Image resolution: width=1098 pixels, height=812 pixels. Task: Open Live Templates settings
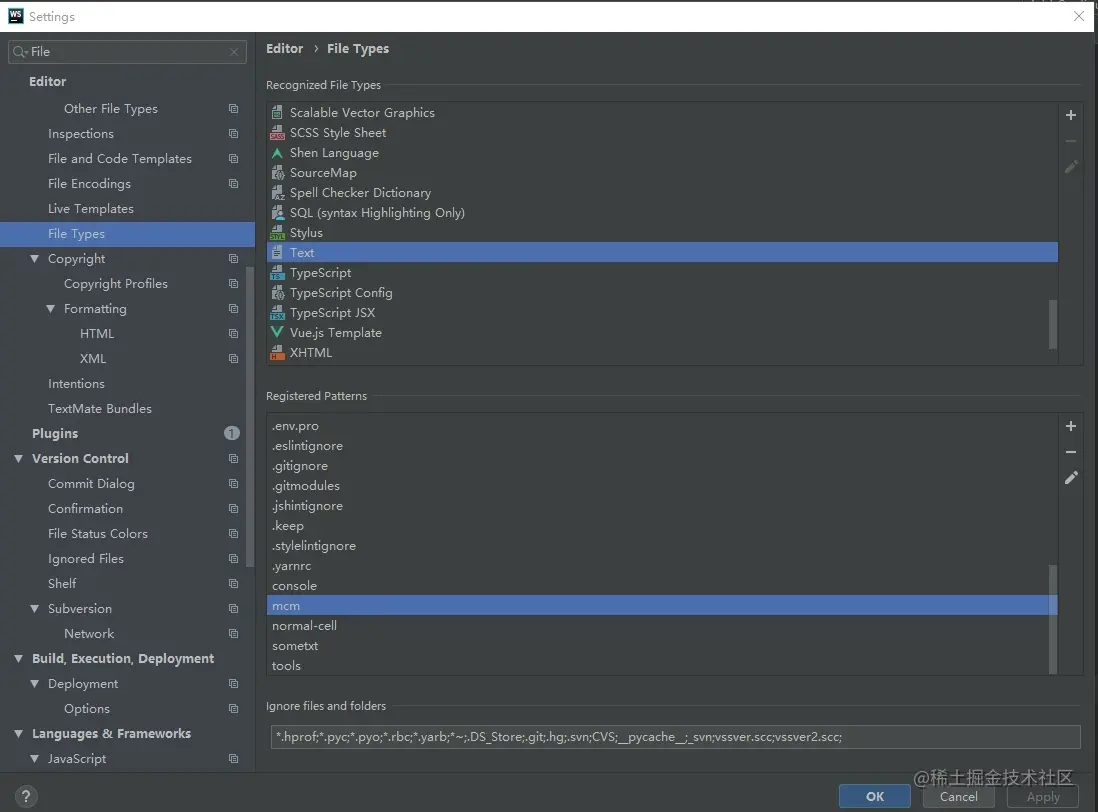tap(90, 209)
